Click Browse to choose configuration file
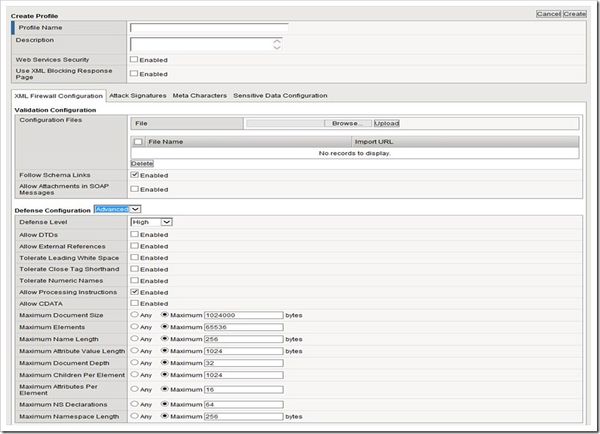600x434 pixels. click(x=346, y=123)
